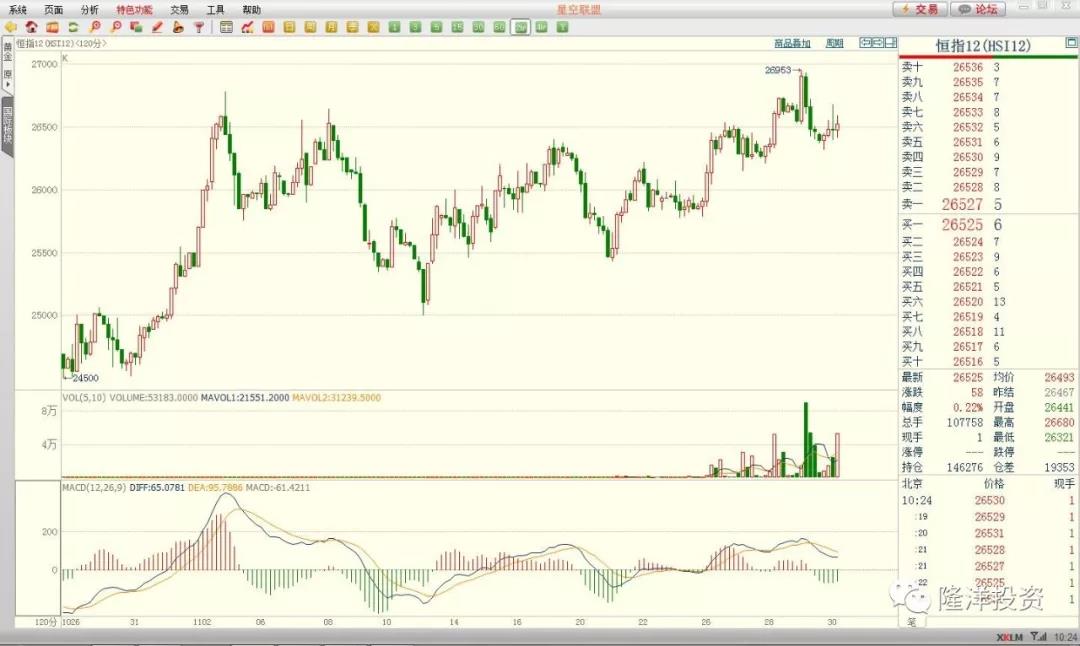Viewport: 1080px width, 646px height.
Task: Click the first magnifier zoom icon
Action: click(x=94, y=28)
